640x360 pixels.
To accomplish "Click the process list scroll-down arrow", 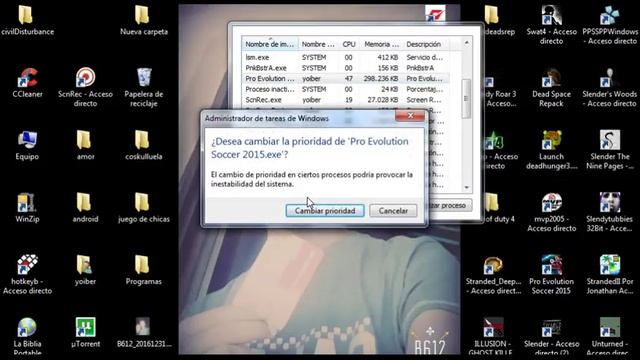I will click(467, 187).
